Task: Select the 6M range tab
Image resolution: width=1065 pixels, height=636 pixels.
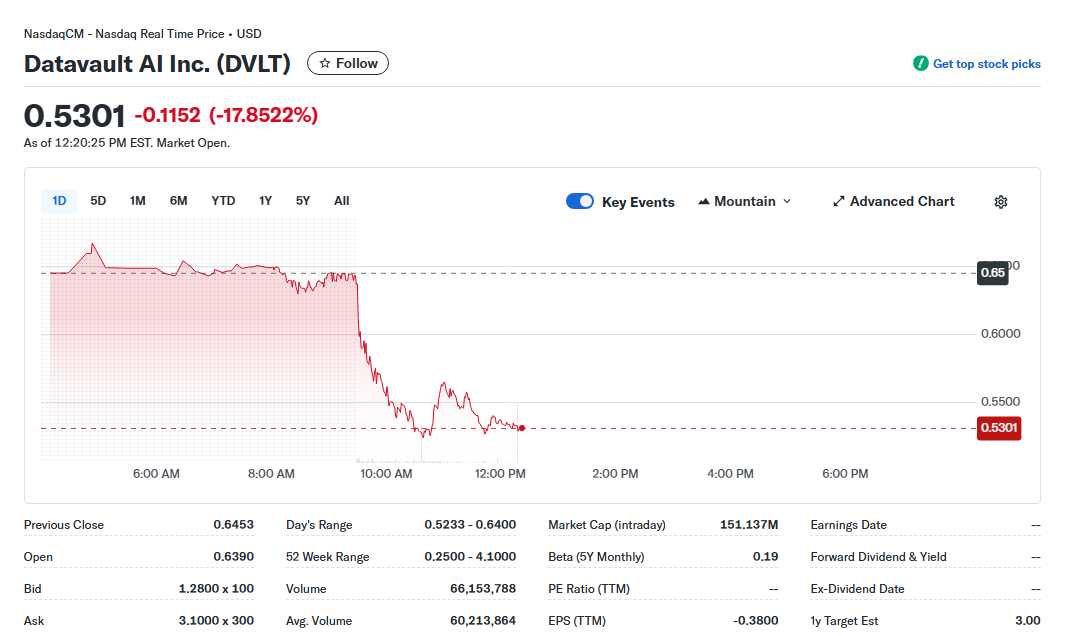Action: [x=178, y=200]
